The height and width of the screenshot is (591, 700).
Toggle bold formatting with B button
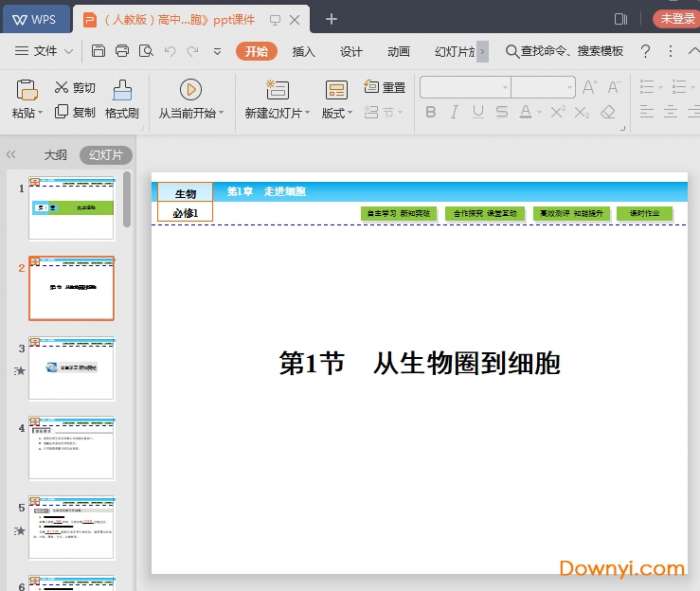[431, 112]
